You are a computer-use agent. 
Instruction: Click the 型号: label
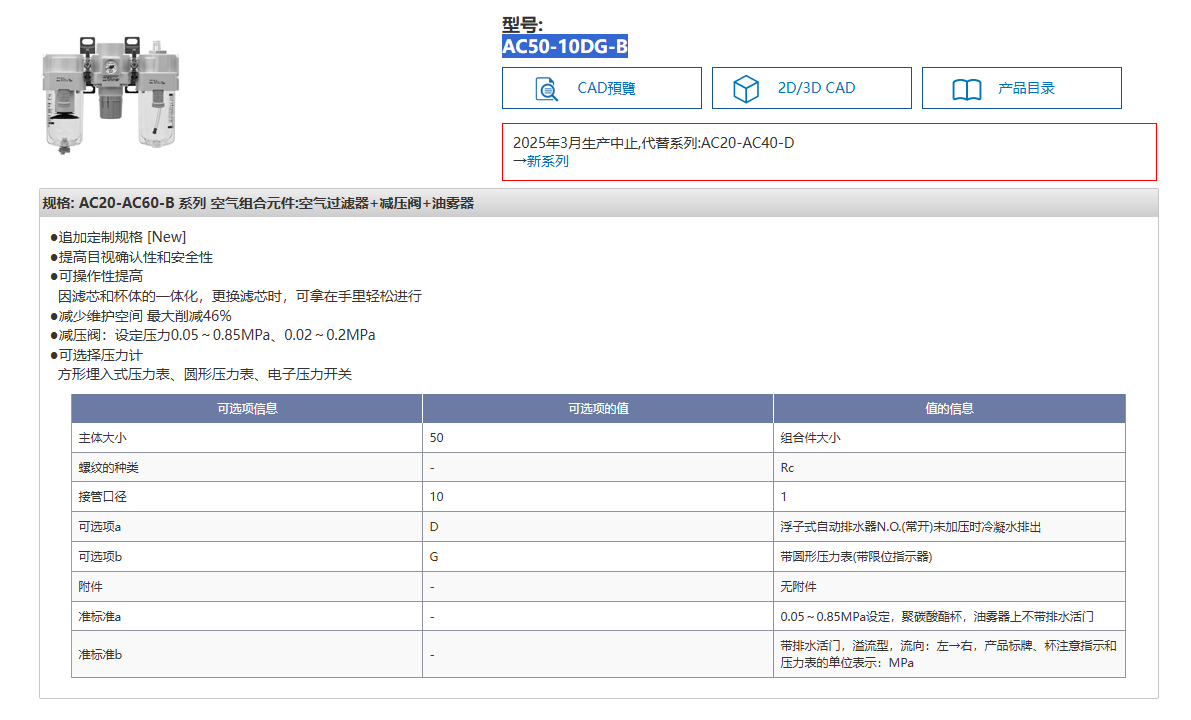coord(523,24)
